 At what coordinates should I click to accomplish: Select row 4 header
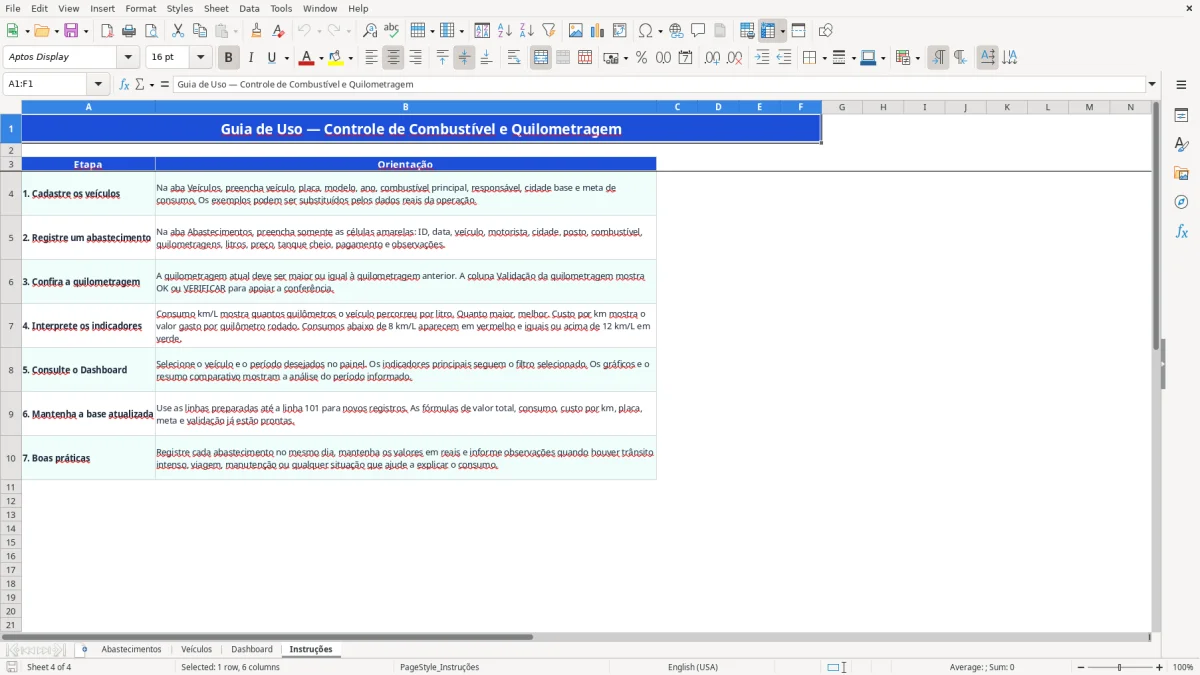(x=11, y=193)
